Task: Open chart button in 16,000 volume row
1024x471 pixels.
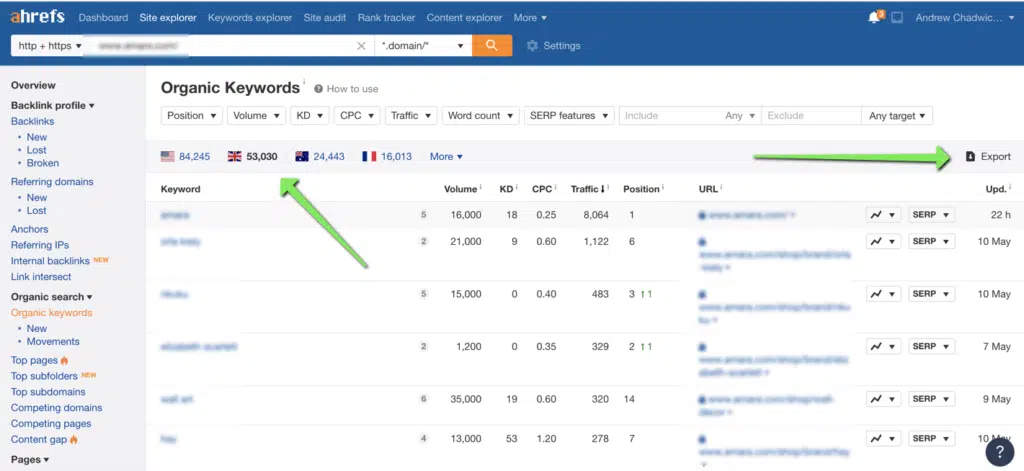Action: (884, 215)
